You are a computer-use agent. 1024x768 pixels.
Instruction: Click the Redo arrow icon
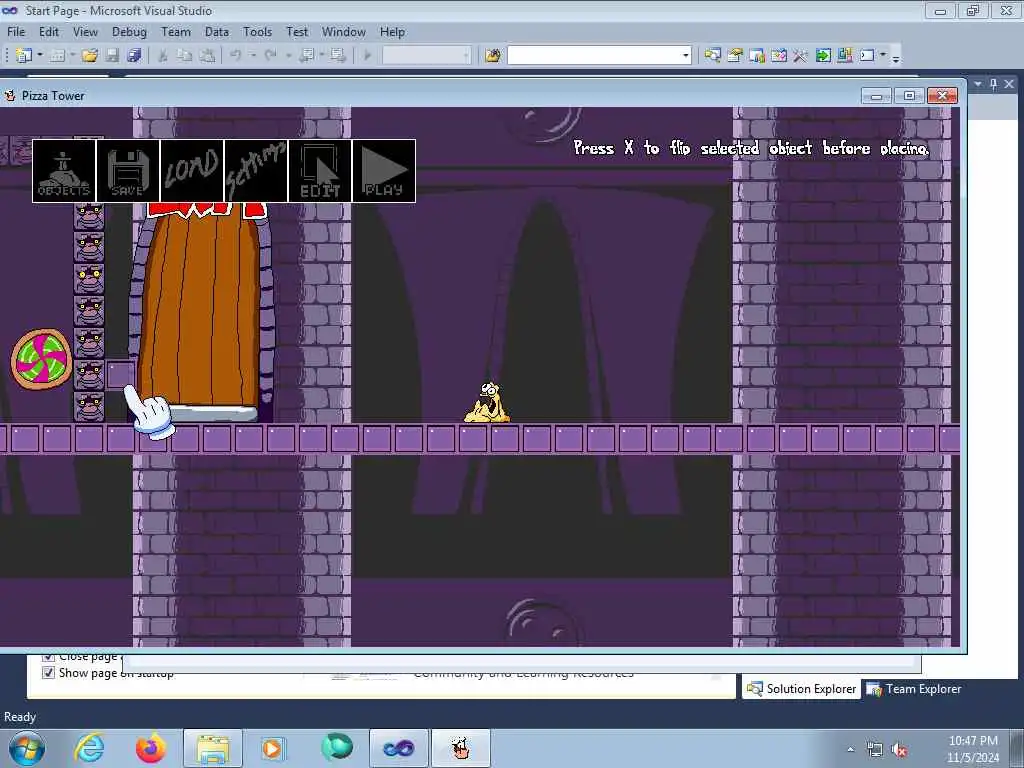(270, 56)
